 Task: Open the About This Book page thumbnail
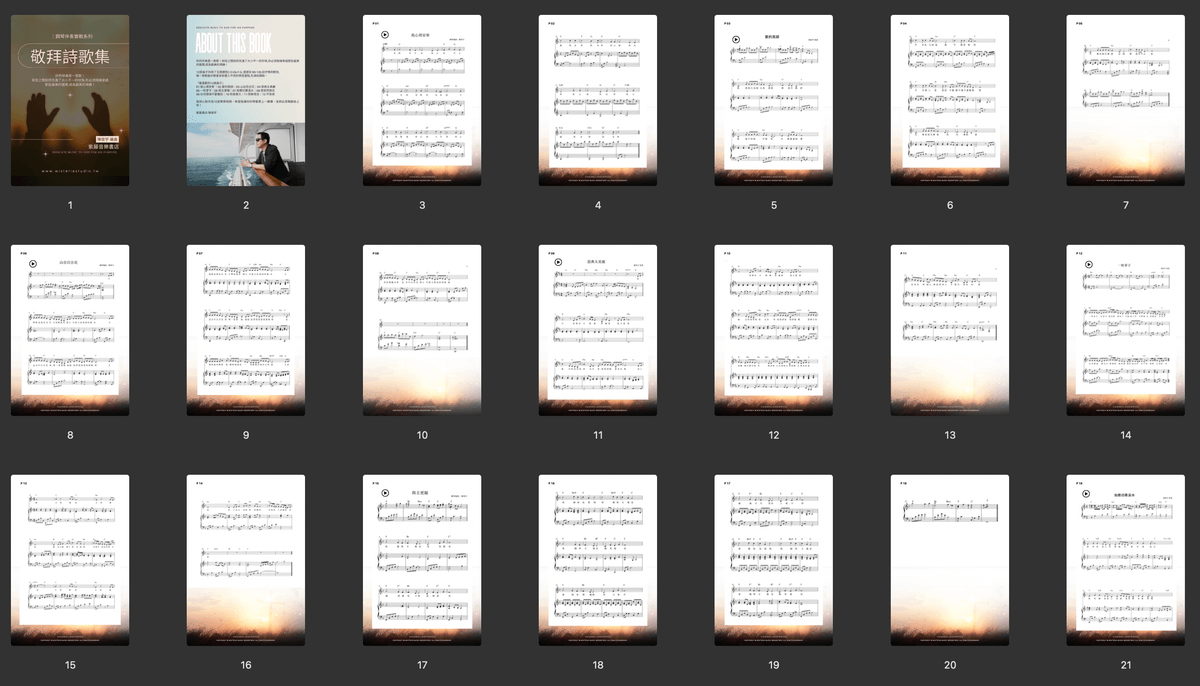tap(246, 100)
